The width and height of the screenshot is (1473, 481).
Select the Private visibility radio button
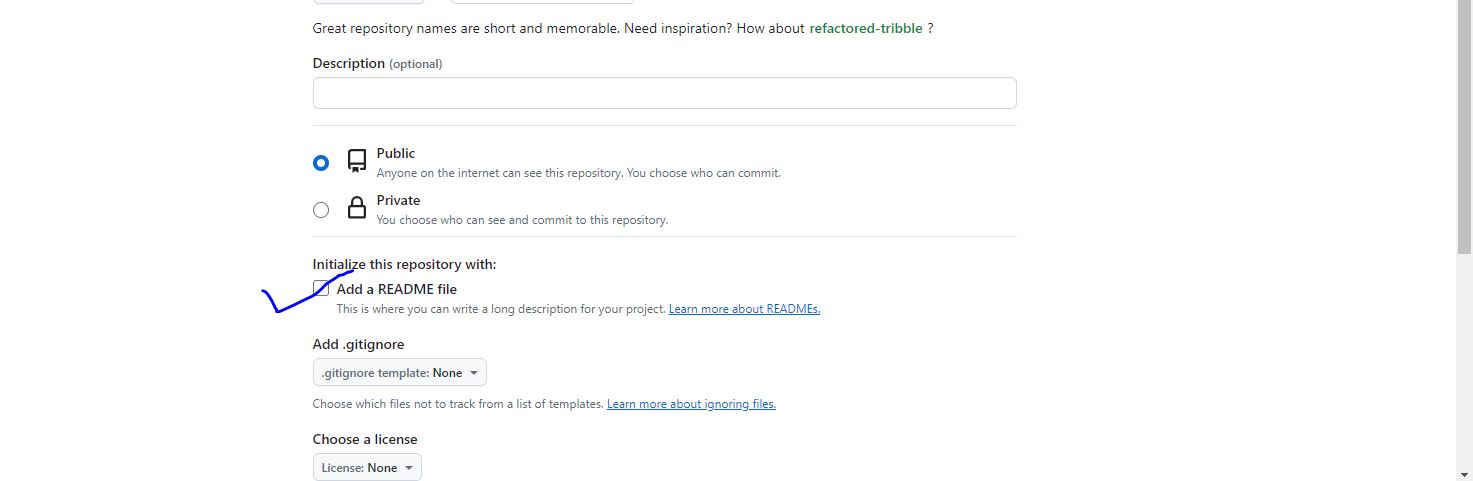coord(321,210)
